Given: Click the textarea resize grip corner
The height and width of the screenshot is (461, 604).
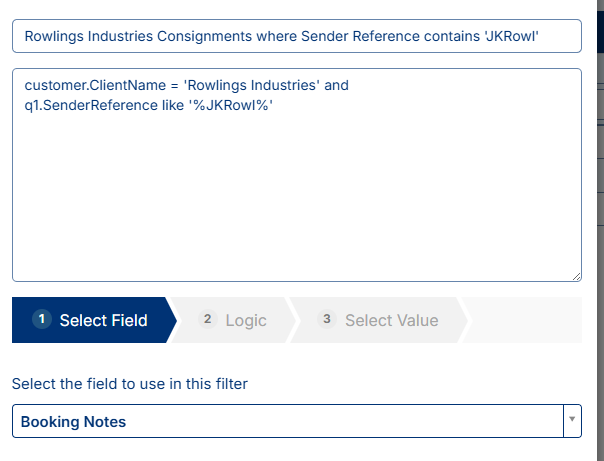Looking at the screenshot, I should (576, 276).
